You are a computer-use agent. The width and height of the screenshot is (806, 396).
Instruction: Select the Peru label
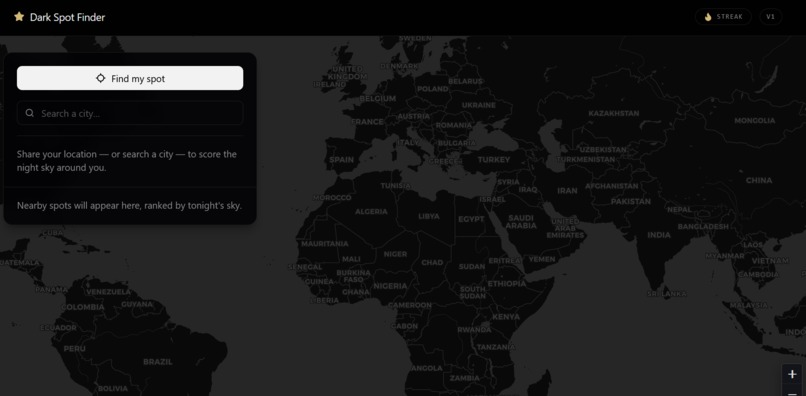click(75, 349)
